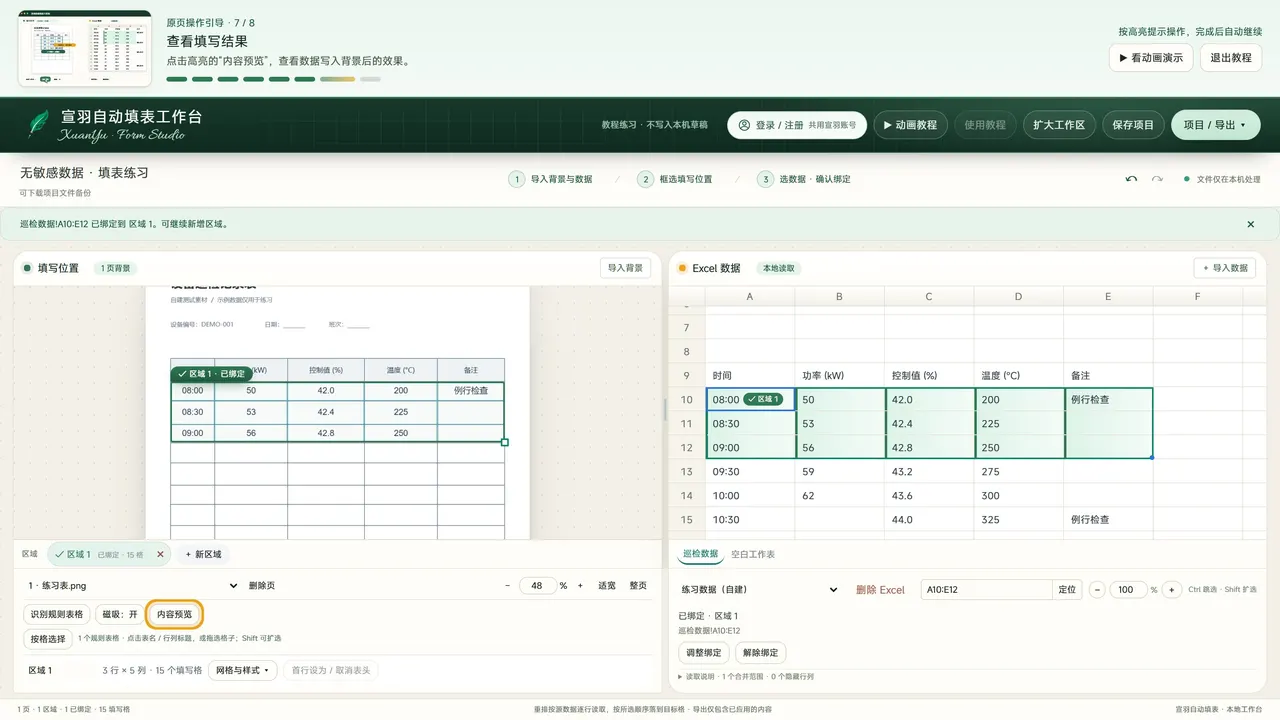Open the 练习表.png page dropdown

[x=133, y=586]
